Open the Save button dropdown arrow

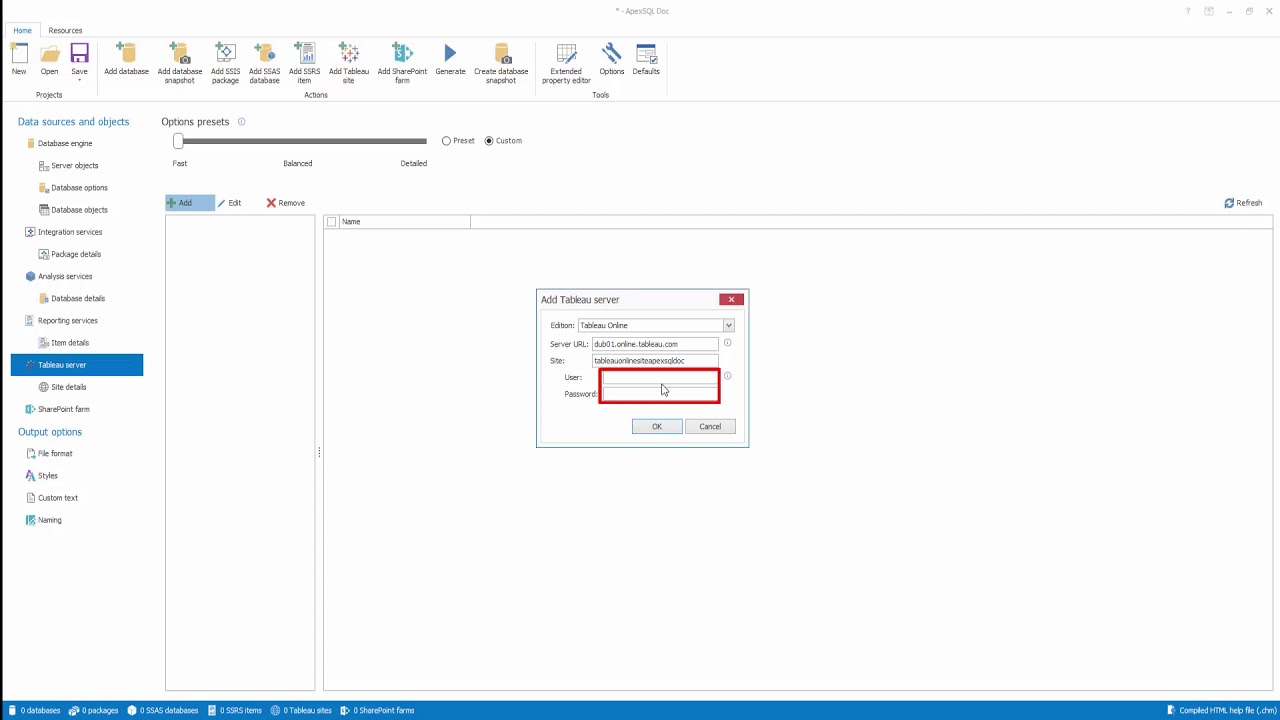(79, 80)
